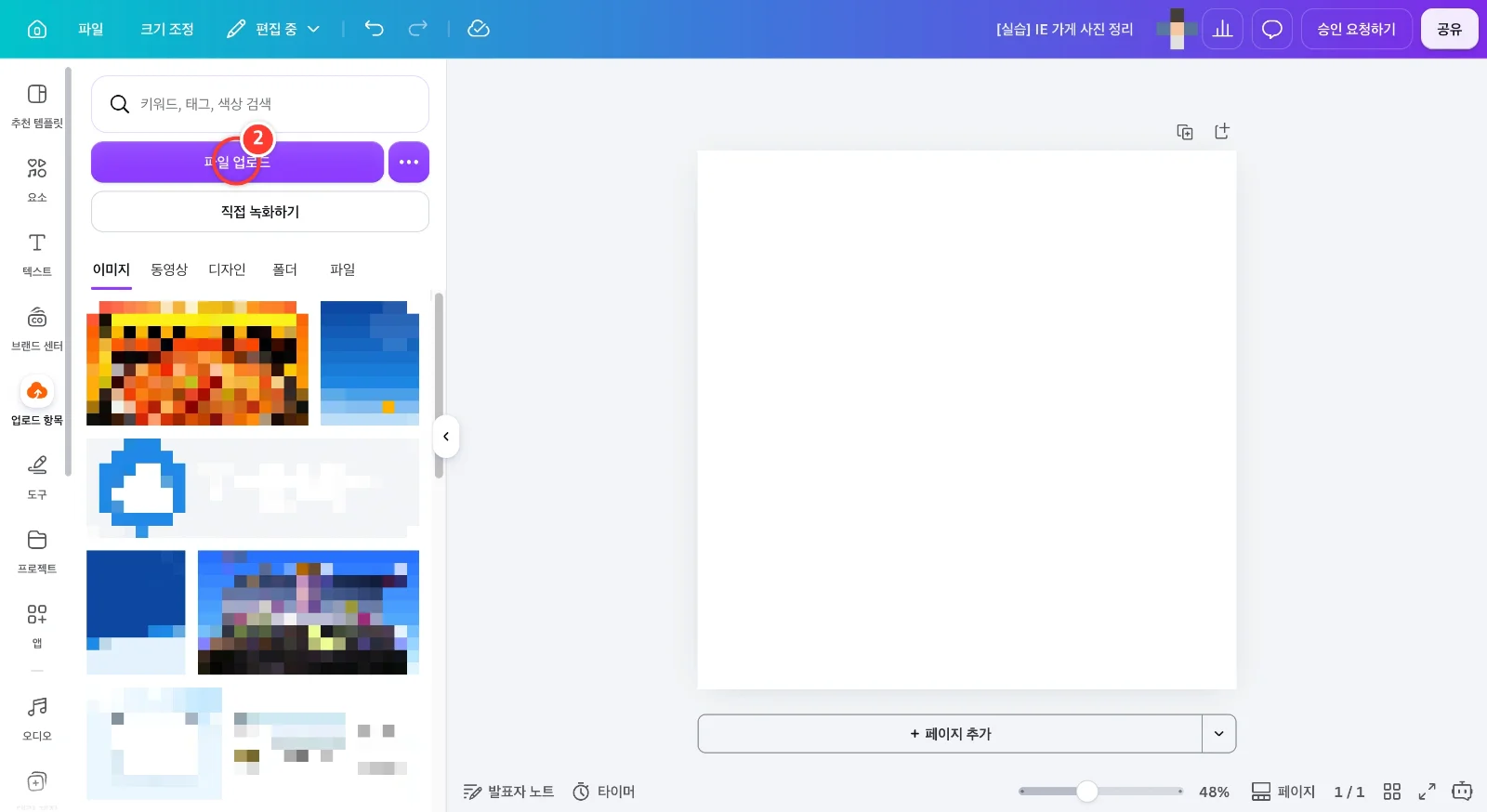Go to the Canva home icon
Viewport: 1487px width, 812px height.
tap(37, 29)
